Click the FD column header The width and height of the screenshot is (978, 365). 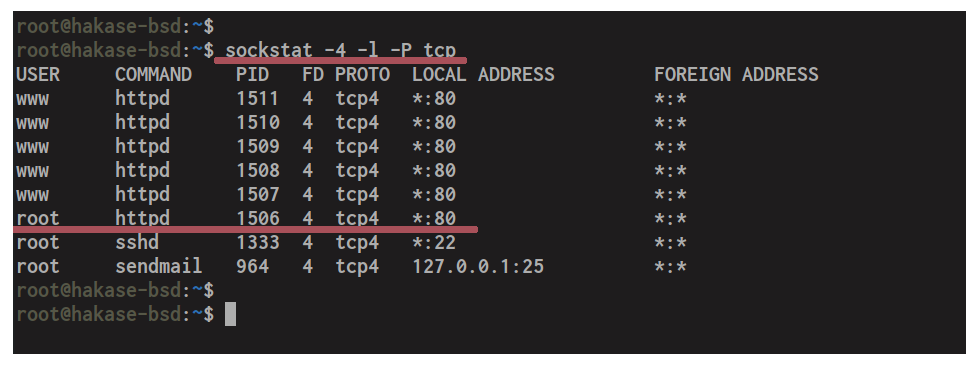point(313,75)
